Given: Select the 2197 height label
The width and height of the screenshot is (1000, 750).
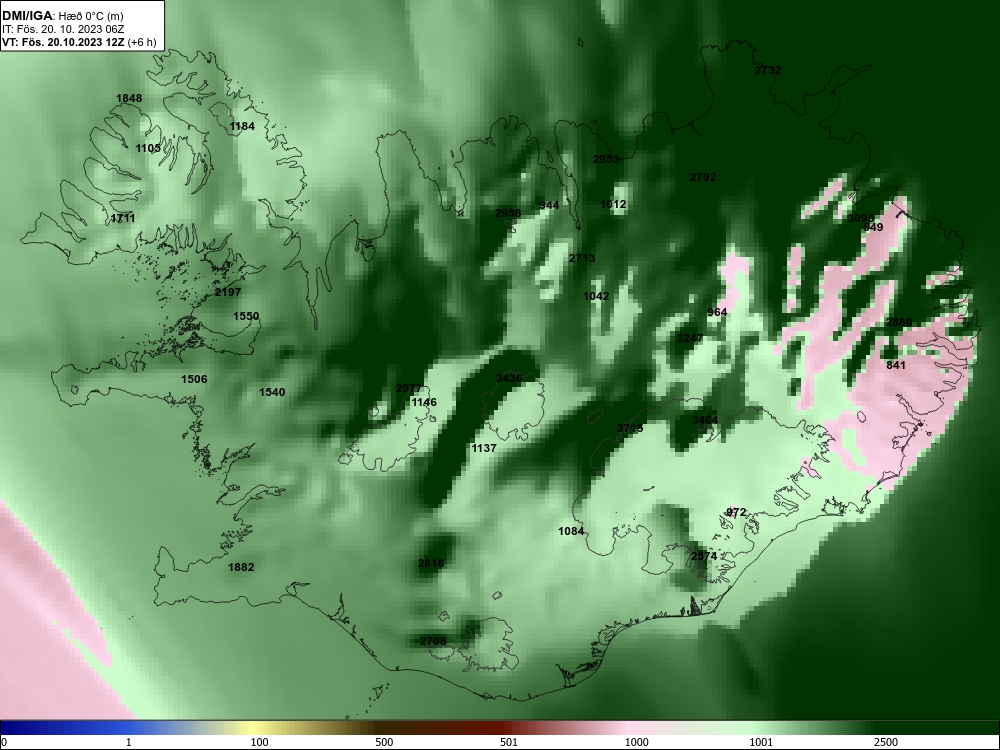Looking at the screenshot, I should click(x=228, y=292).
